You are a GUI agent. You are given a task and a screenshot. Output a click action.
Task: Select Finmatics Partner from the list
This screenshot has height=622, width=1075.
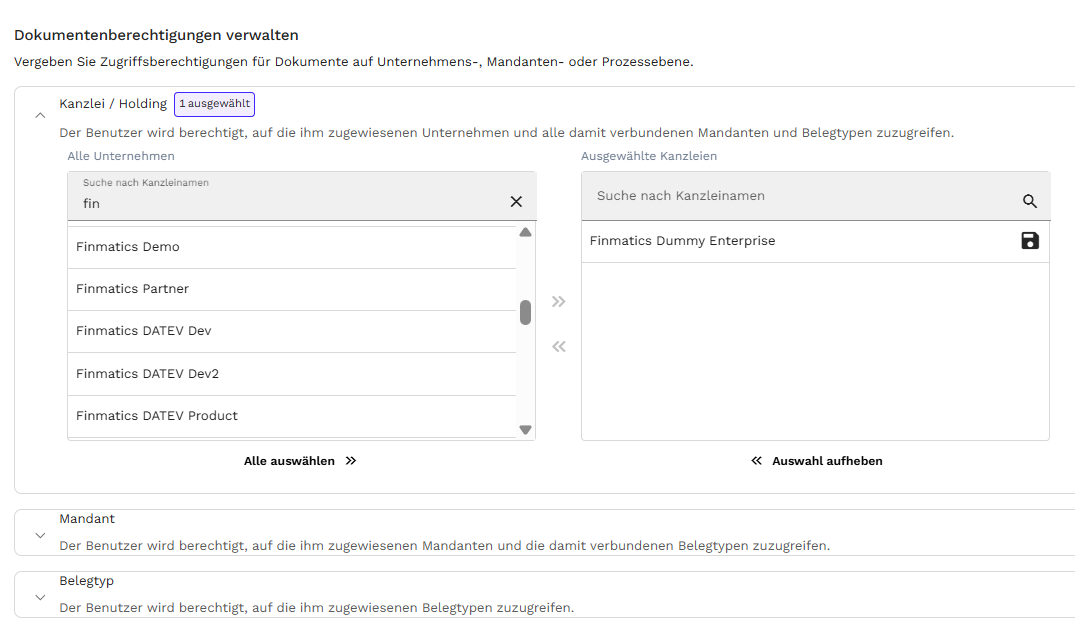pyautogui.click(x=132, y=289)
